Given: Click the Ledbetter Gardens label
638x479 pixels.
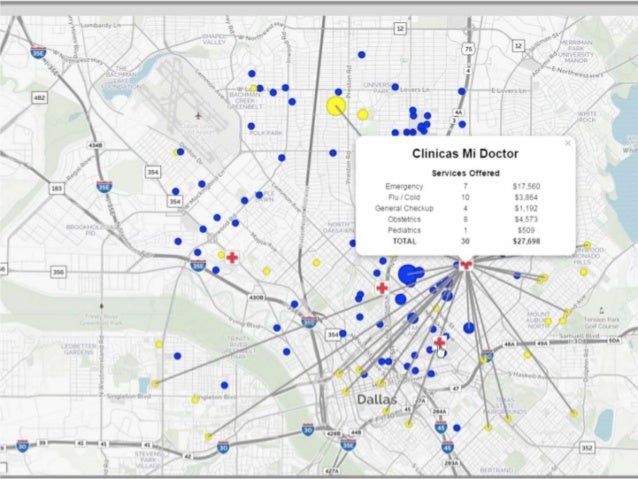Looking at the screenshot, I should pyautogui.click(x=79, y=349).
